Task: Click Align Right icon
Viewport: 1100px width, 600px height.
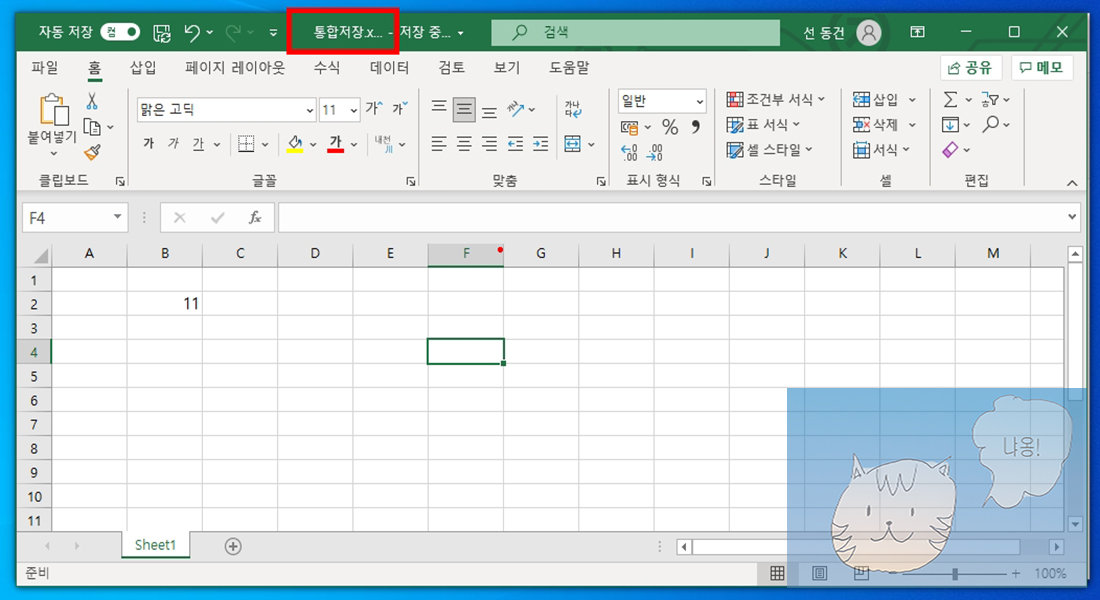Action: tap(490, 145)
